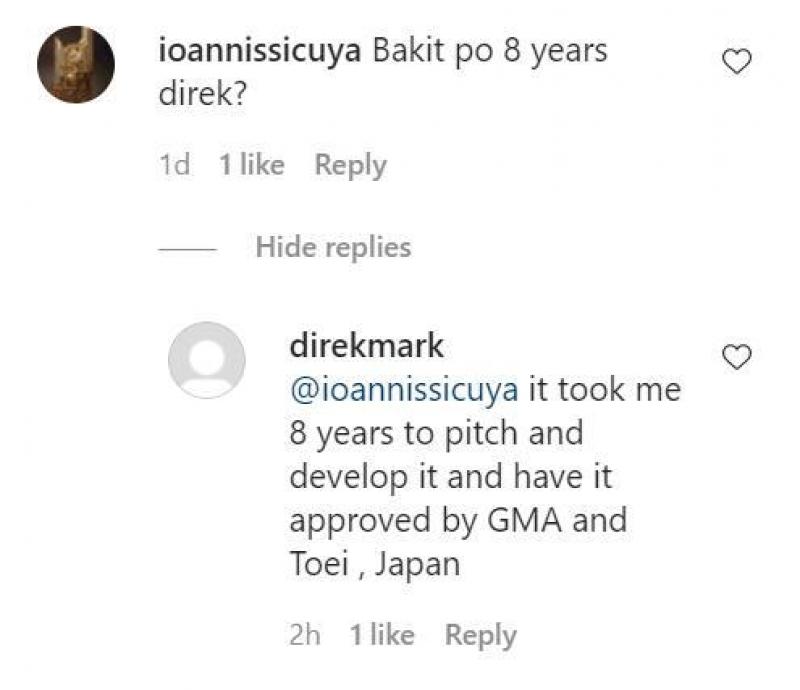Collapse thread with Hide replies
Image resolution: width=800 pixels, height=690 pixels.
pos(333,247)
